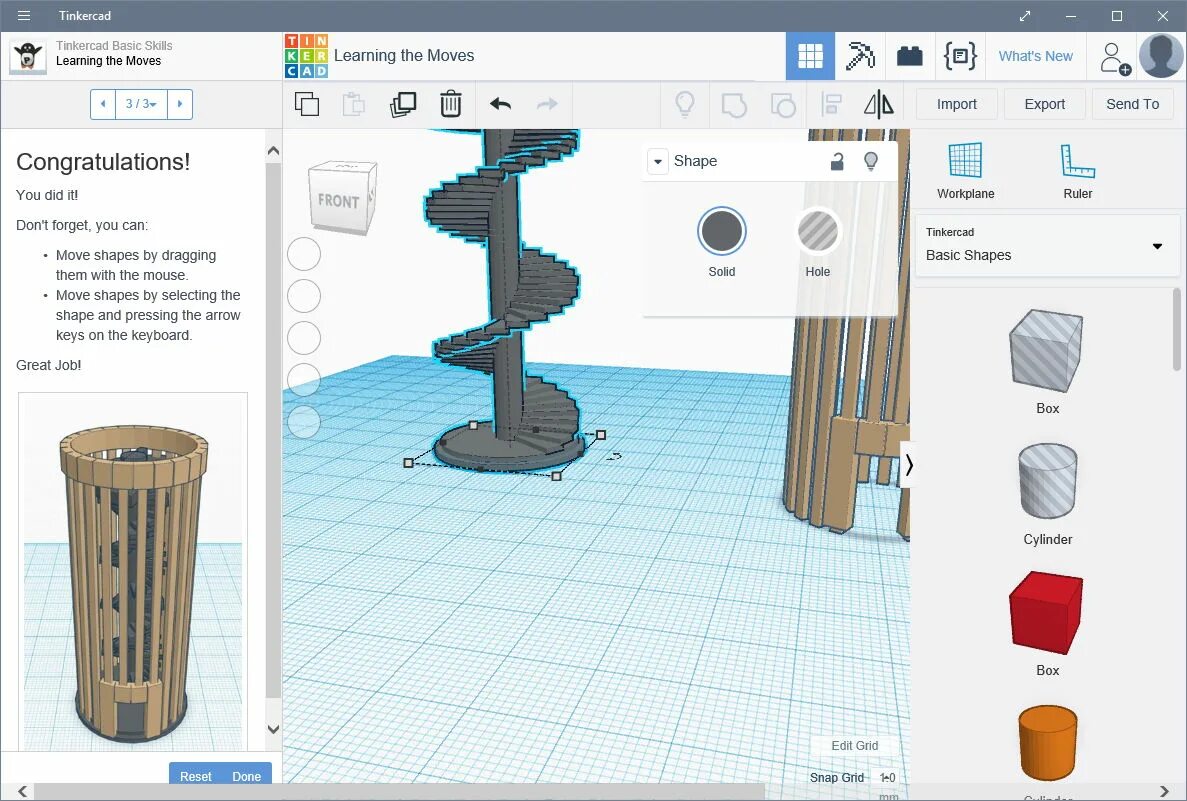The image size is (1187, 801).
Task: Open the Snap Grid value dropdown
Action: pos(887,778)
